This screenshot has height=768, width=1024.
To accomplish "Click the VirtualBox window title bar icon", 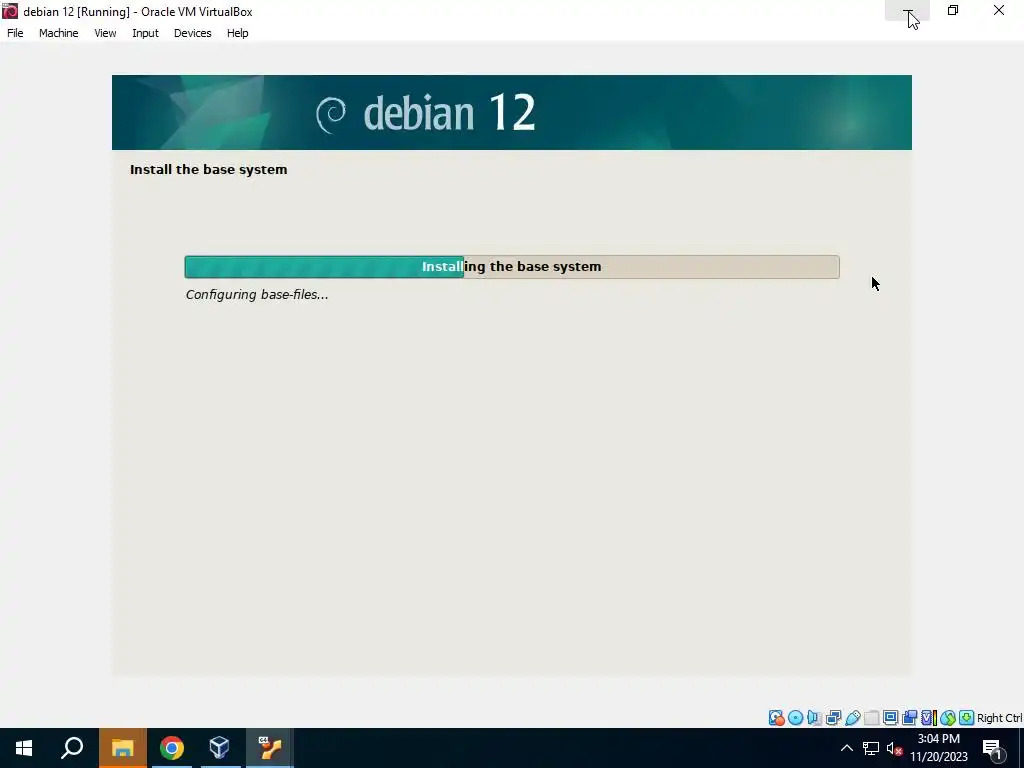I will pyautogui.click(x=10, y=11).
